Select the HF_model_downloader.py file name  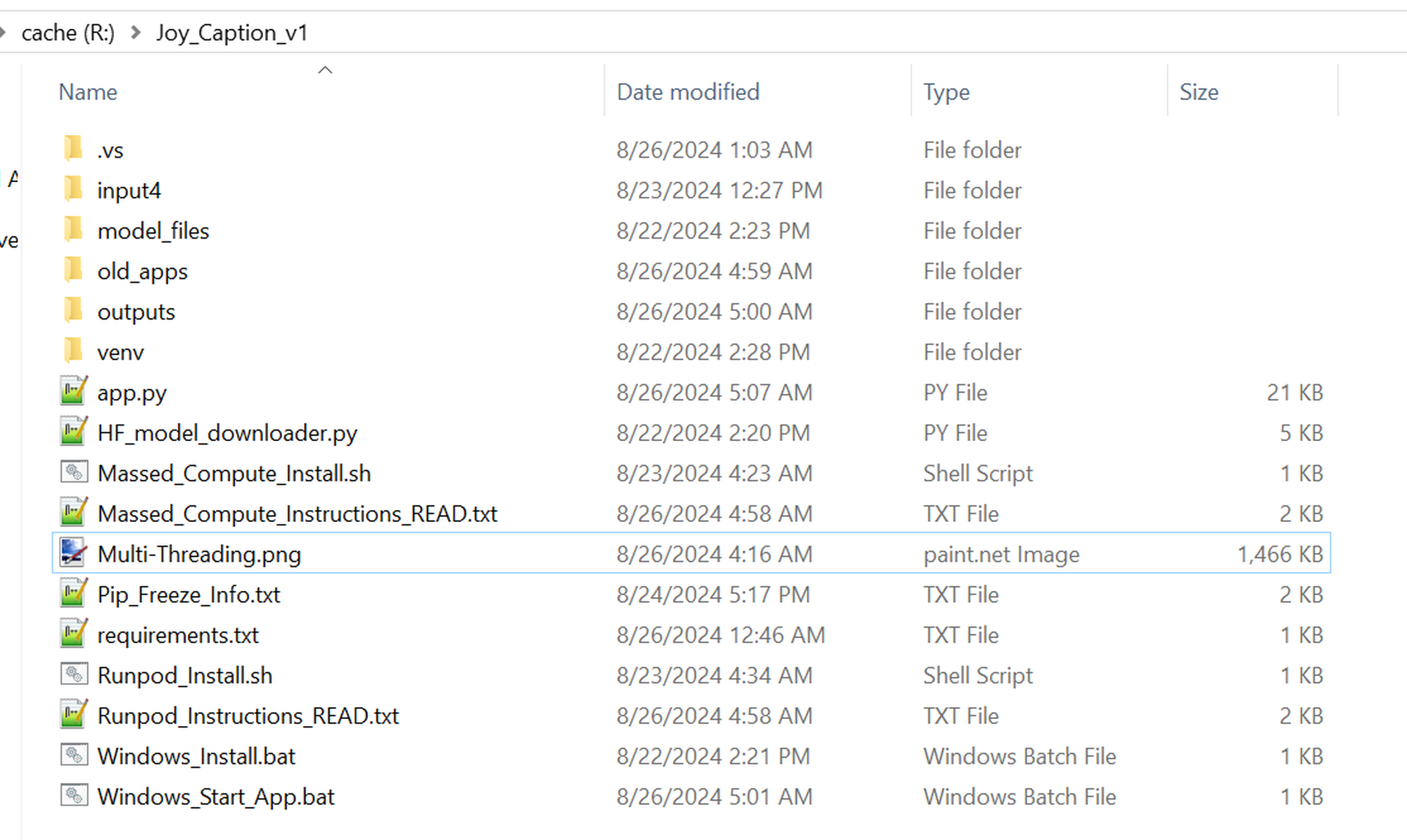tap(227, 433)
